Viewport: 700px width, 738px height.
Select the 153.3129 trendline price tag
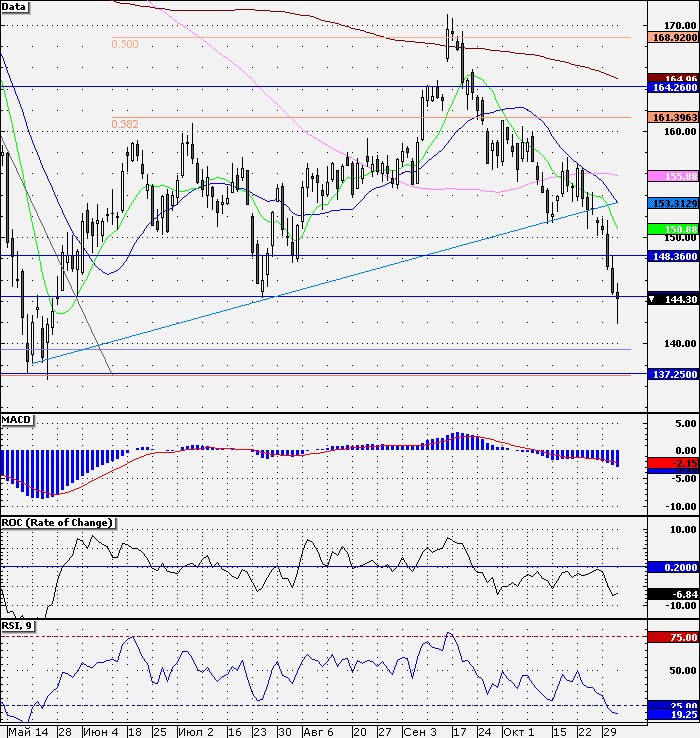point(673,203)
